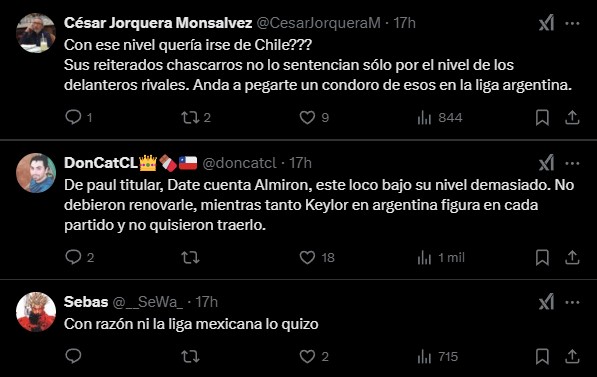Share César Jorquera Monsalvez's tweet
The height and width of the screenshot is (377, 597).
tap(572, 117)
